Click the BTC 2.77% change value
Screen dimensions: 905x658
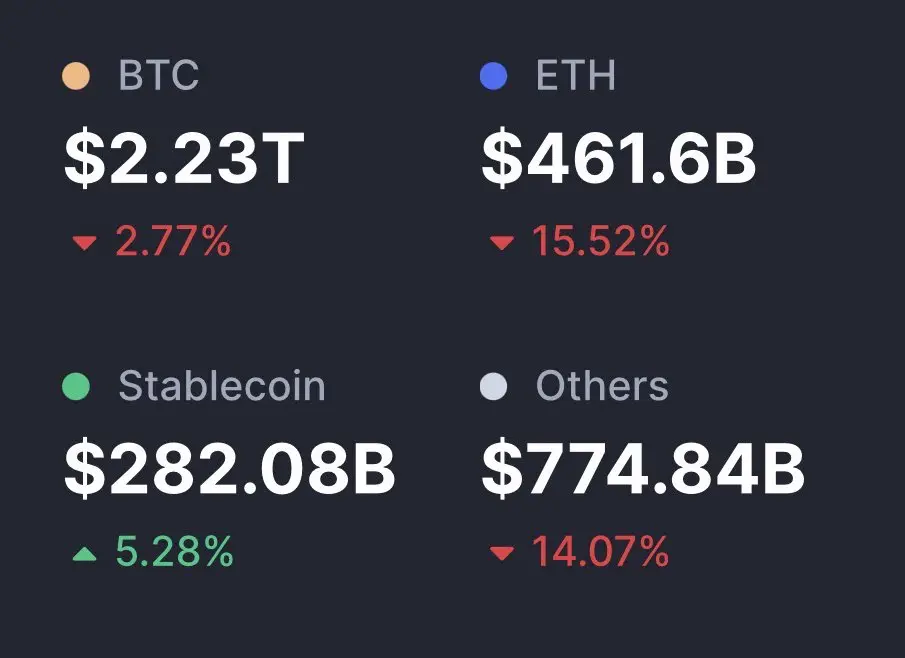pyautogui.click(x=173, y=242)
